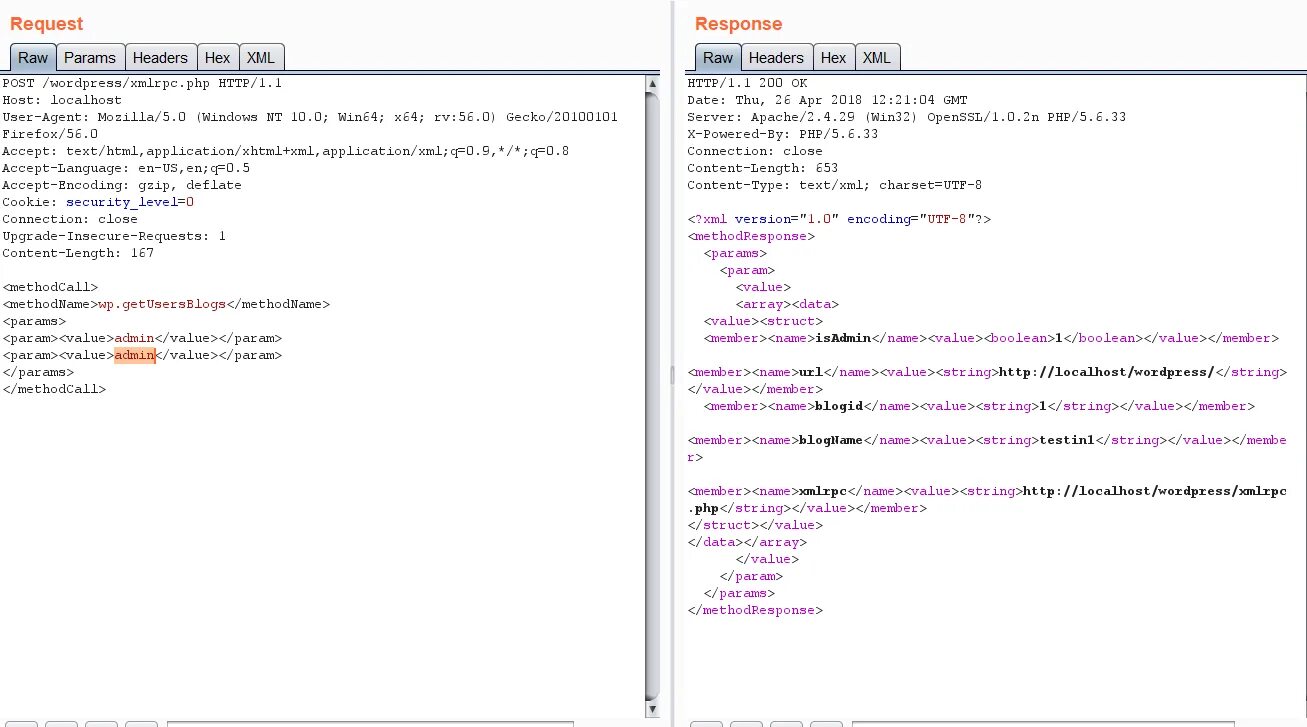Click the </data></array> closing line
The height and width of the screenshot is (727, 1307).
pyautogui.click(x=747, y=542)
